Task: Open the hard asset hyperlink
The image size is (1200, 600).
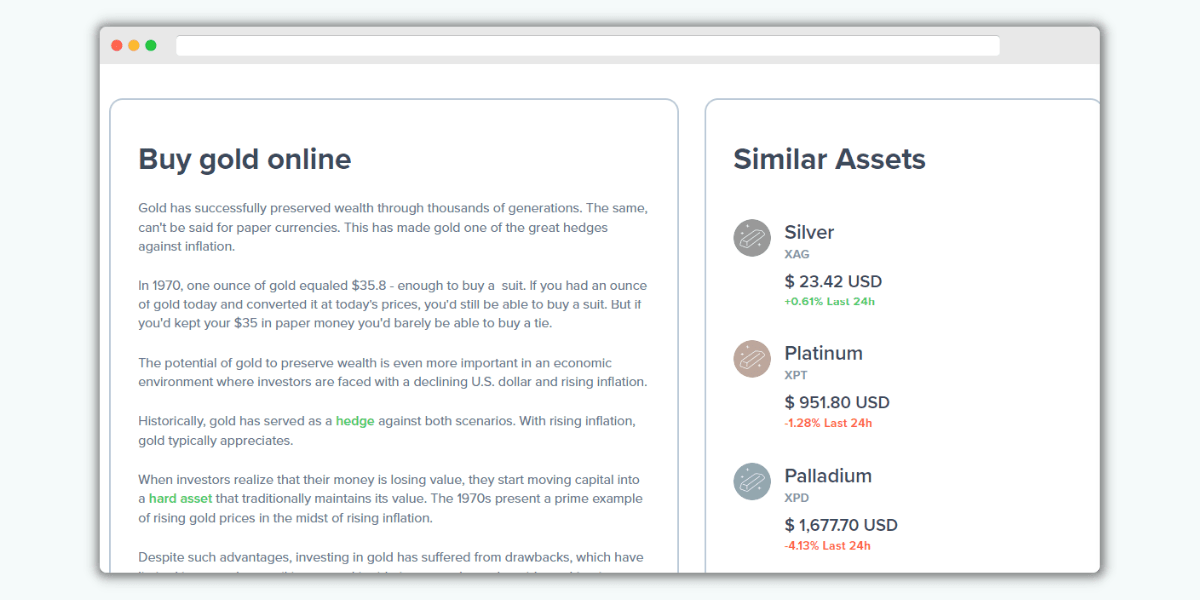Action: pos(181,498)
